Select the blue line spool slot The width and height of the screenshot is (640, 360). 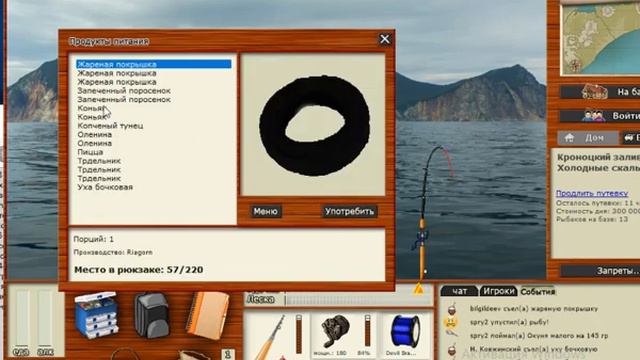405,331
